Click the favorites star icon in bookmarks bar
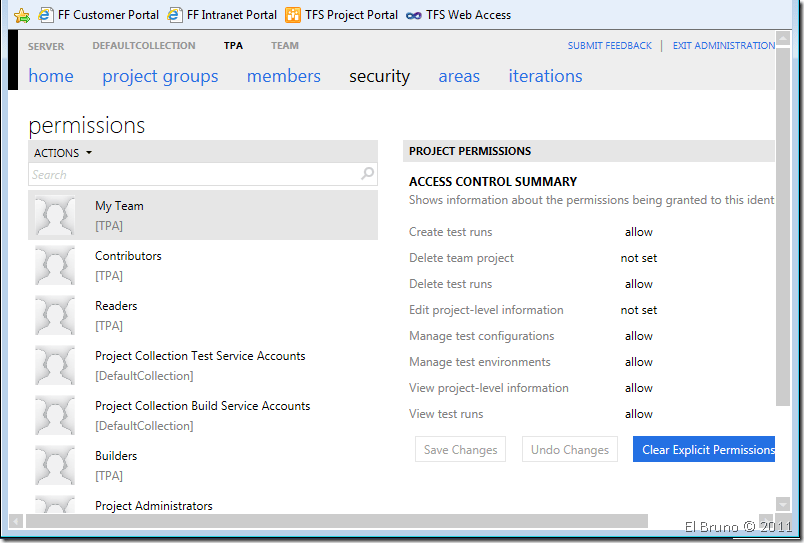804x543 pixels. [x=21, y=15]
